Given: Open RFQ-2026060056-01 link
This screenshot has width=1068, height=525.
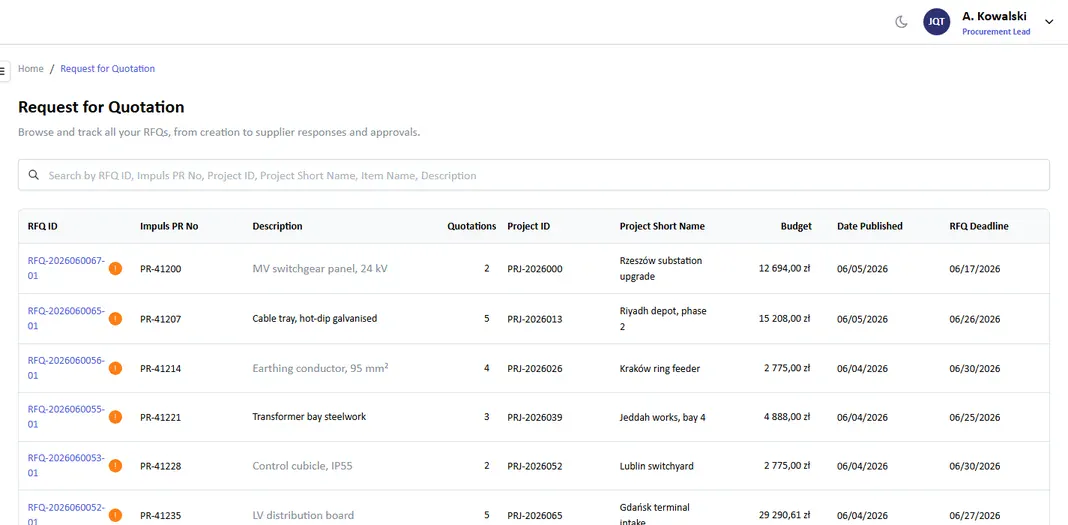Looking at the screenshot, I should (66, 368).
